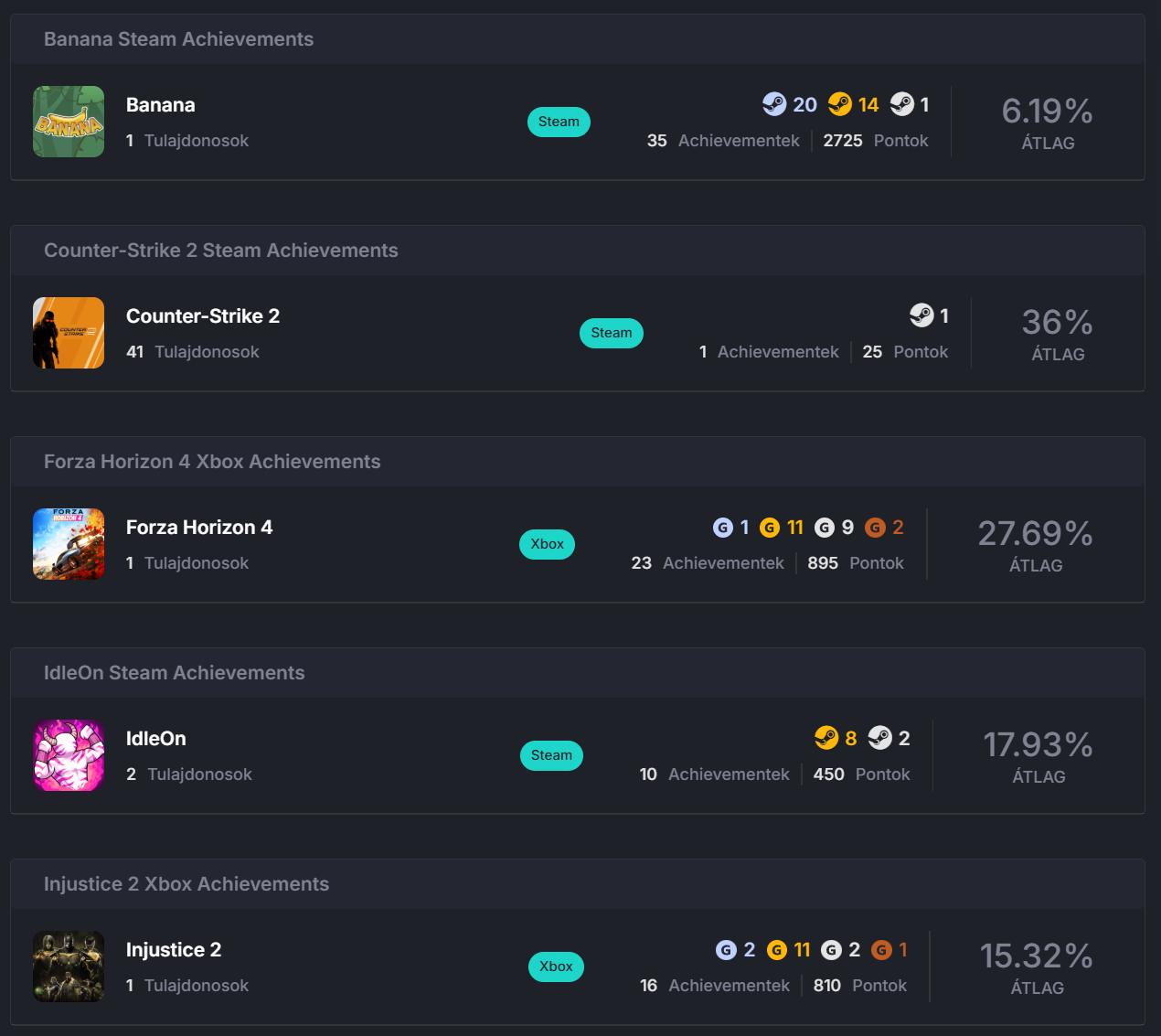Screen dimensions: 1161x1036
Task: Open the Counter-Strike 2 game thumbnail
Action: (69, 333)
